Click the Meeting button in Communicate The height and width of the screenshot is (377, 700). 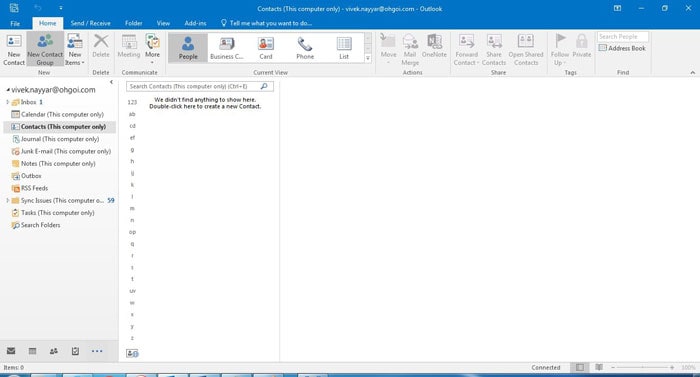point(129,46)
